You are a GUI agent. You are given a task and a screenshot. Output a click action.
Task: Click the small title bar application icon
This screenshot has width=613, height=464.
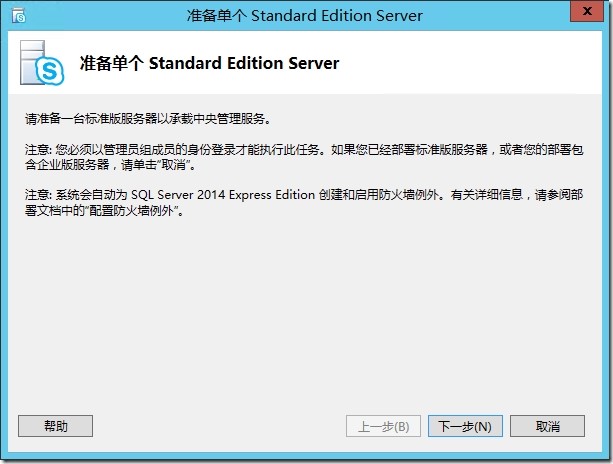click(x=18, y=16)
